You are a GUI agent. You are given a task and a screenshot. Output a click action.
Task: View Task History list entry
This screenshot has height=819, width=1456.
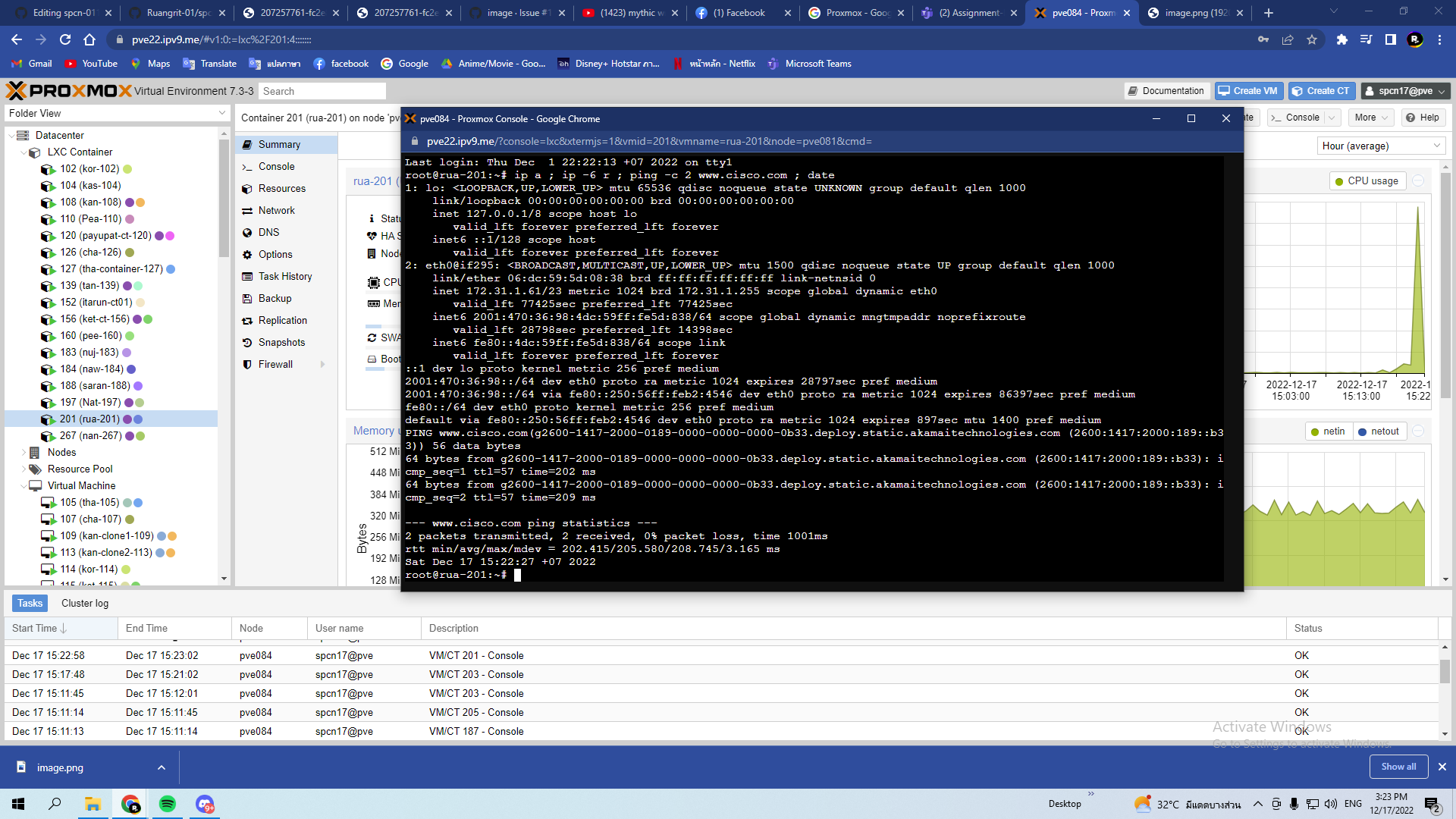click(x=285, y=276)
